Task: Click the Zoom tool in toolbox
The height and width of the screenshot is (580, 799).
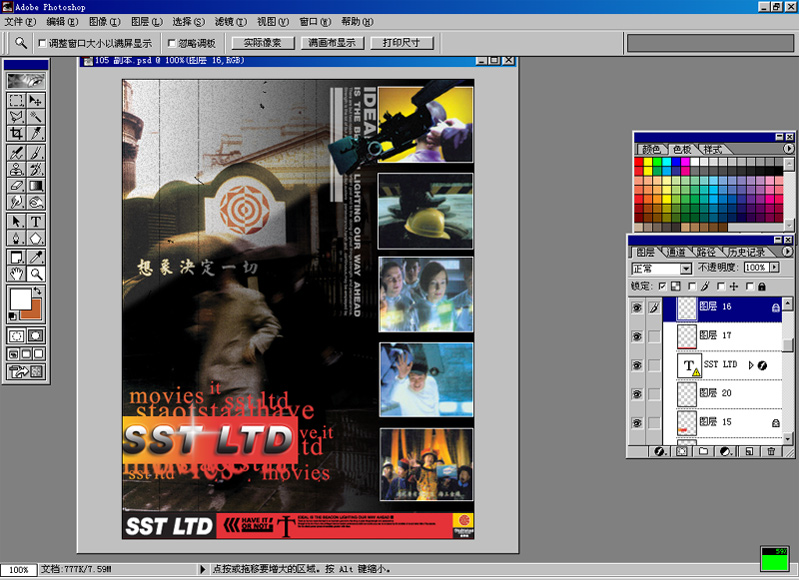Action: point(36,274)
